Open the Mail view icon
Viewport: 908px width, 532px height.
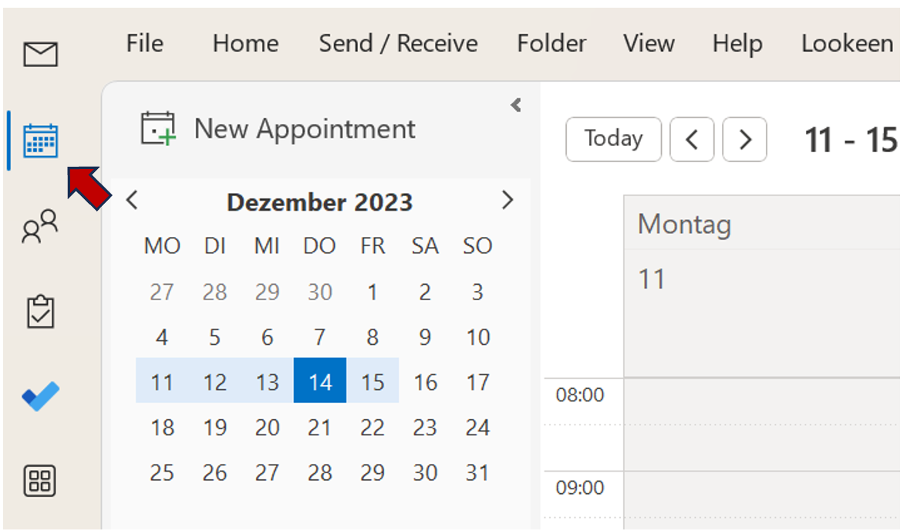click(41, 54)
